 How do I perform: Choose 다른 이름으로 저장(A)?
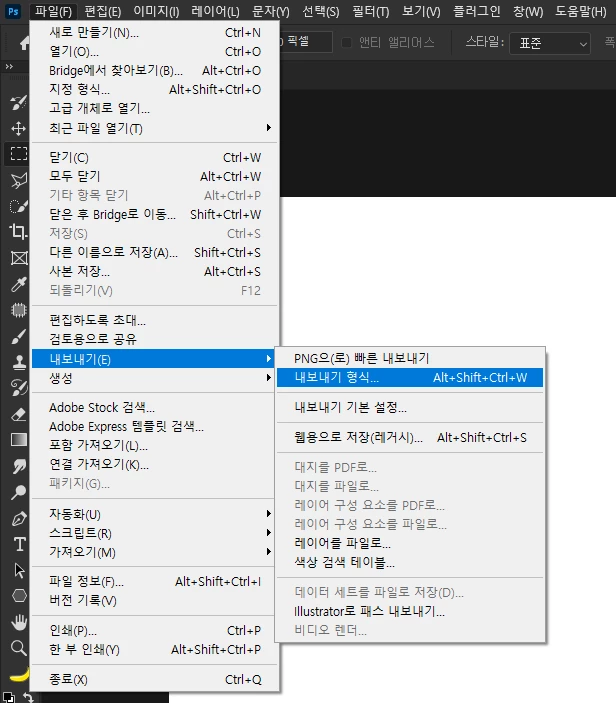pos(155,252)
